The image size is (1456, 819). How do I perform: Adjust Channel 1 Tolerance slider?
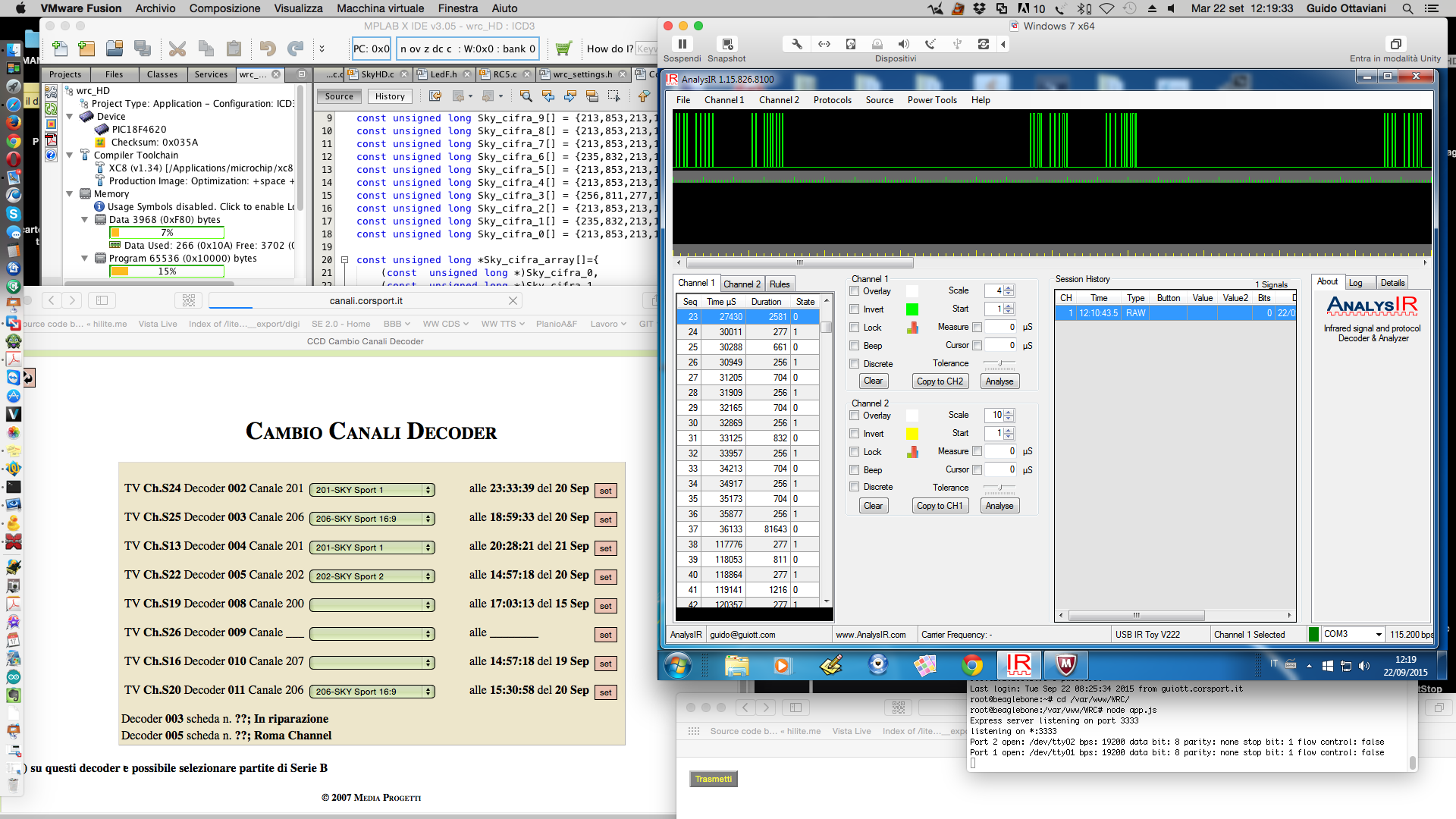tap(999, 364)
